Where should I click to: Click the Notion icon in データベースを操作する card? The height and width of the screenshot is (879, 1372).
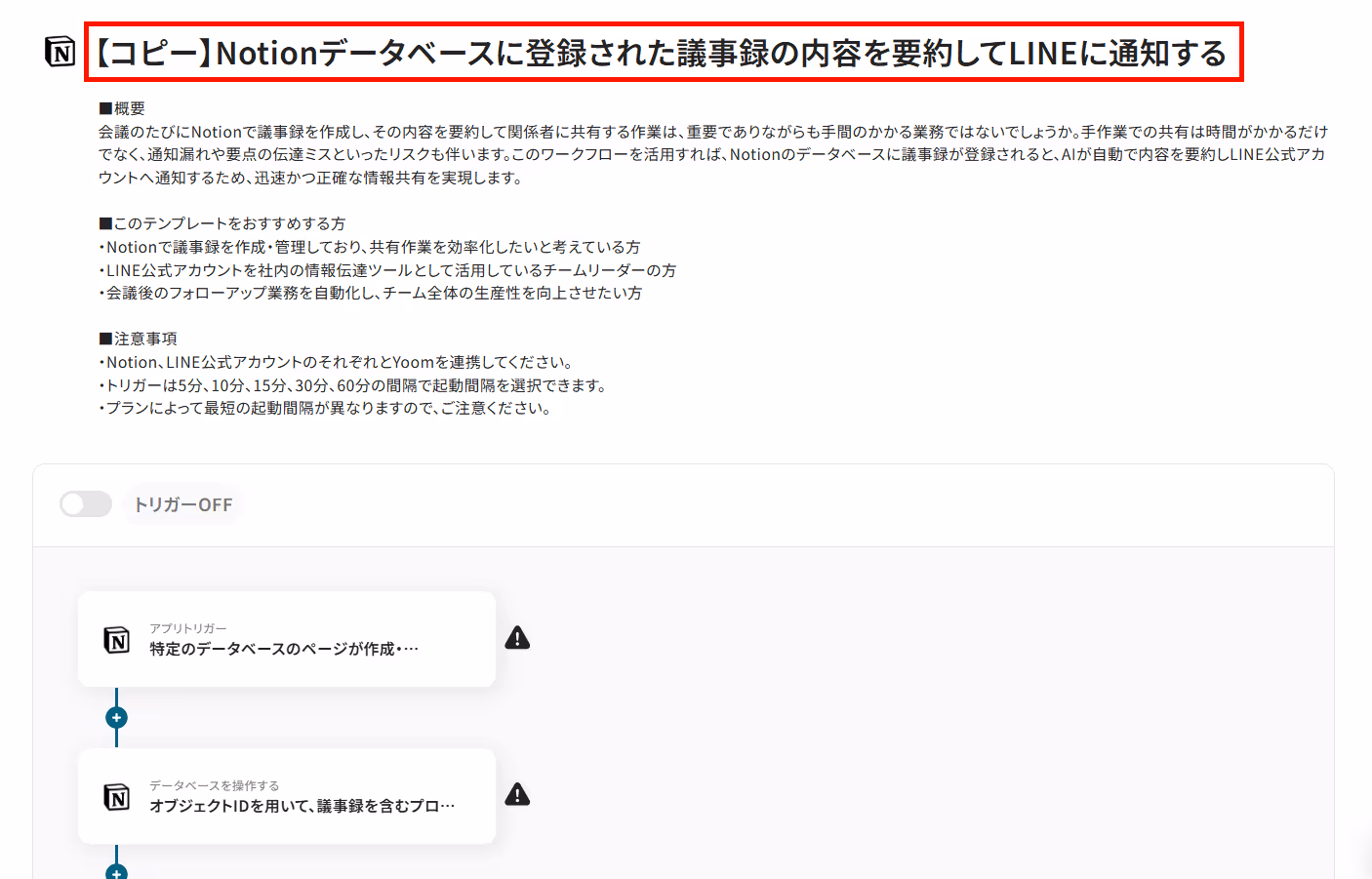click(x=117, y=797)
